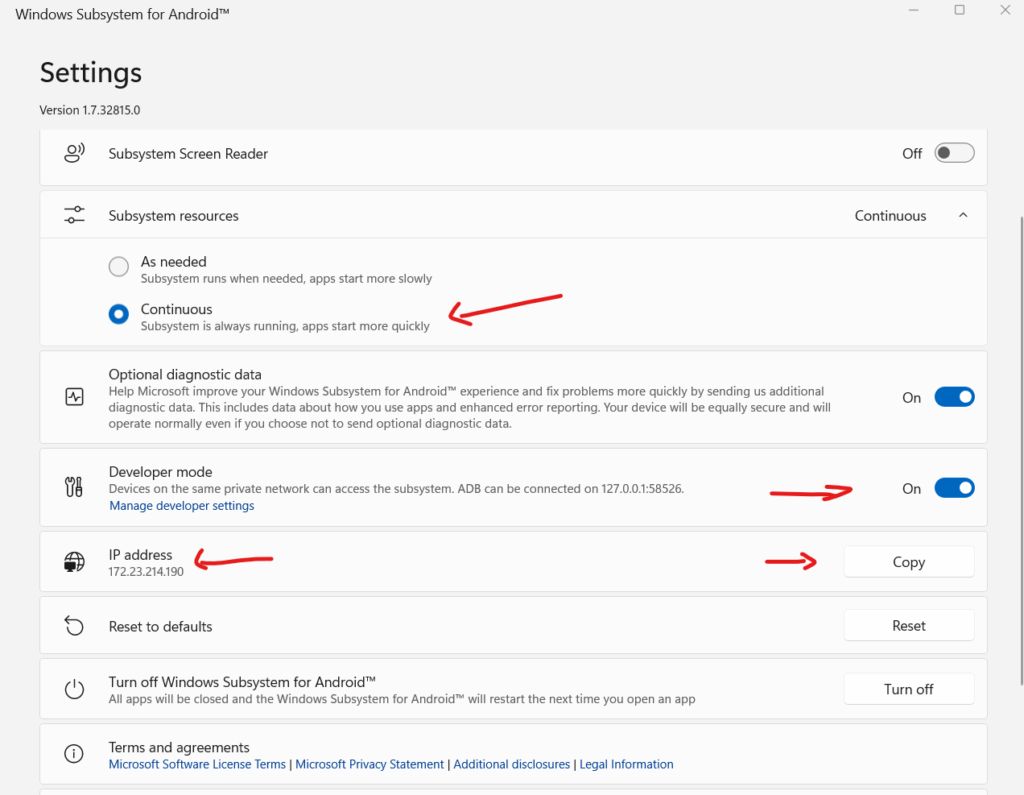Click the Optional diagnostic data icon
This screenshot has height=795, width=1024.
pyautogui.click(x=74, y=397)
